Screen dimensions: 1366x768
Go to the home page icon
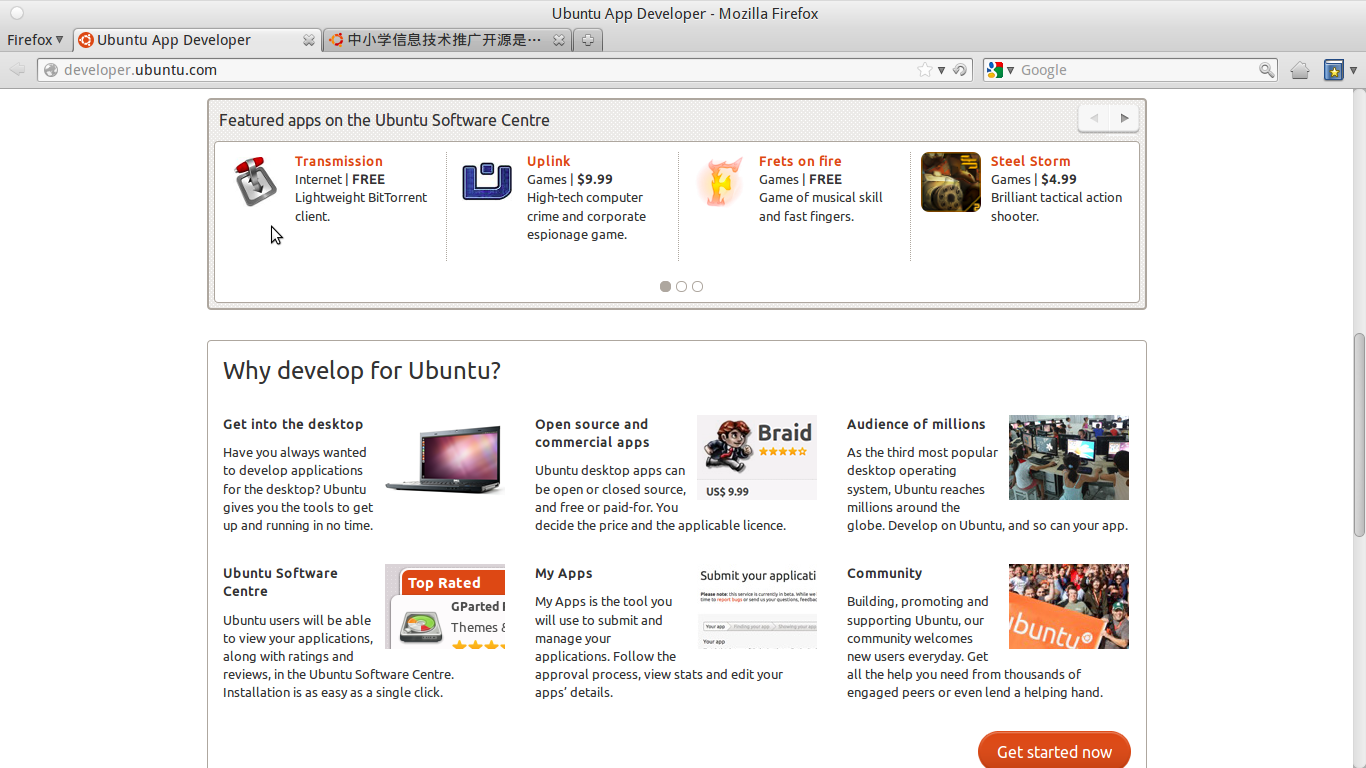click(x=1300, y=70)
